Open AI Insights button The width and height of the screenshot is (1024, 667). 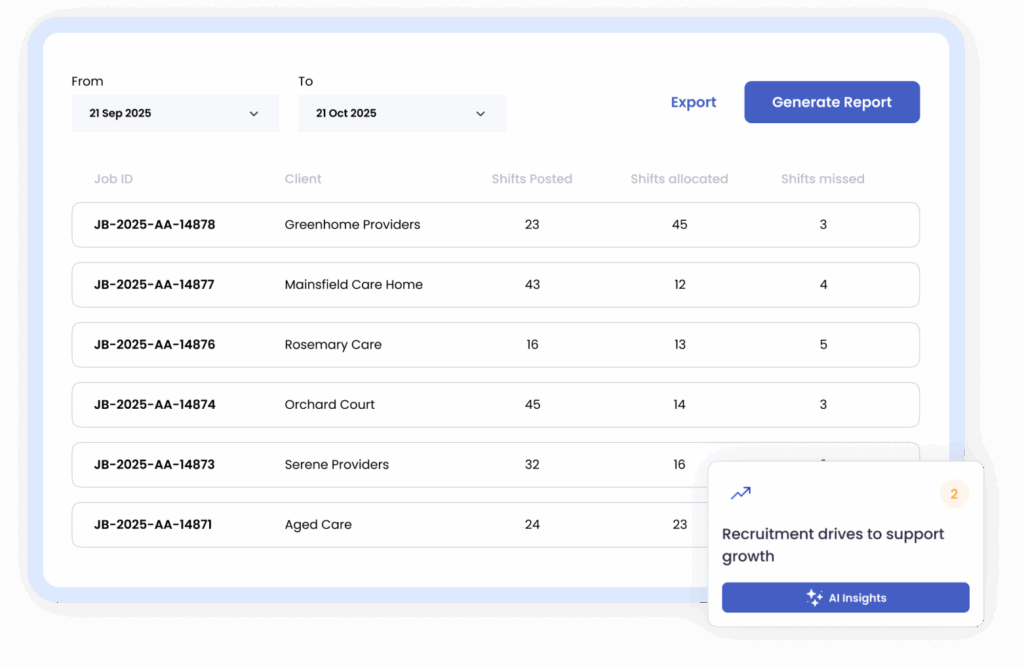[x=845, y=598]
